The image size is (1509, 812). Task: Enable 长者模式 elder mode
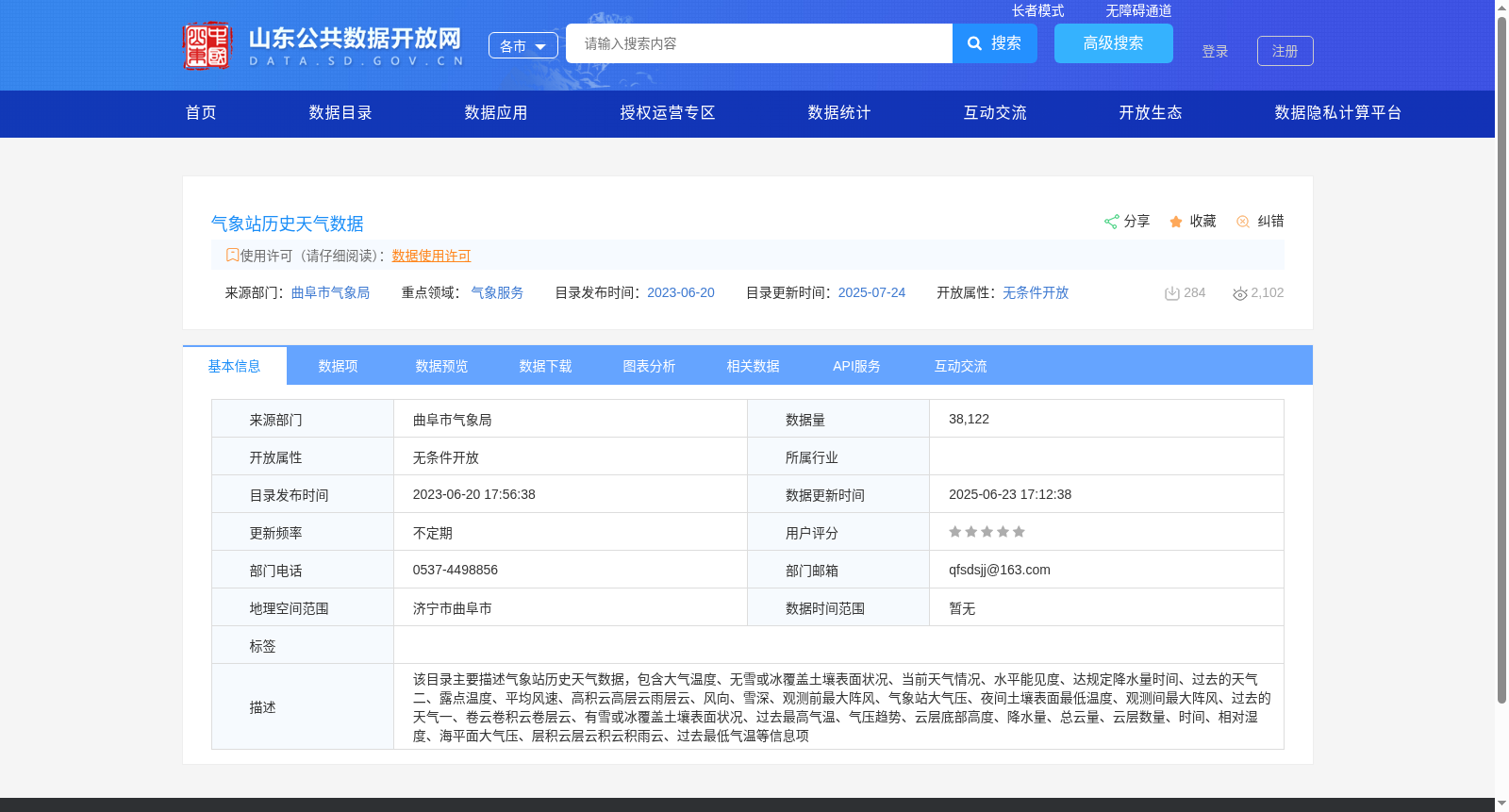click(x=1037, y=10)
